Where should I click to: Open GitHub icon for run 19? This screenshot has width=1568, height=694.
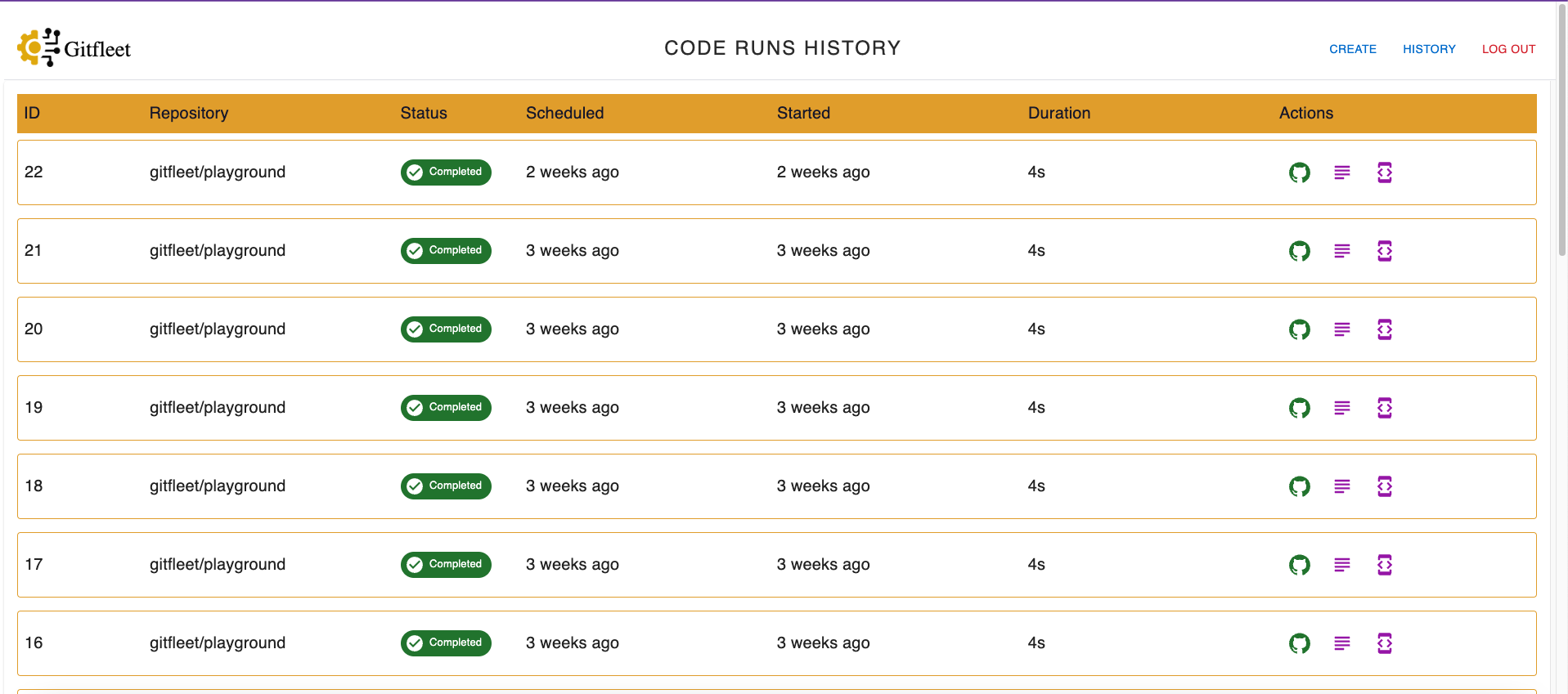(x=1299, y=408)
